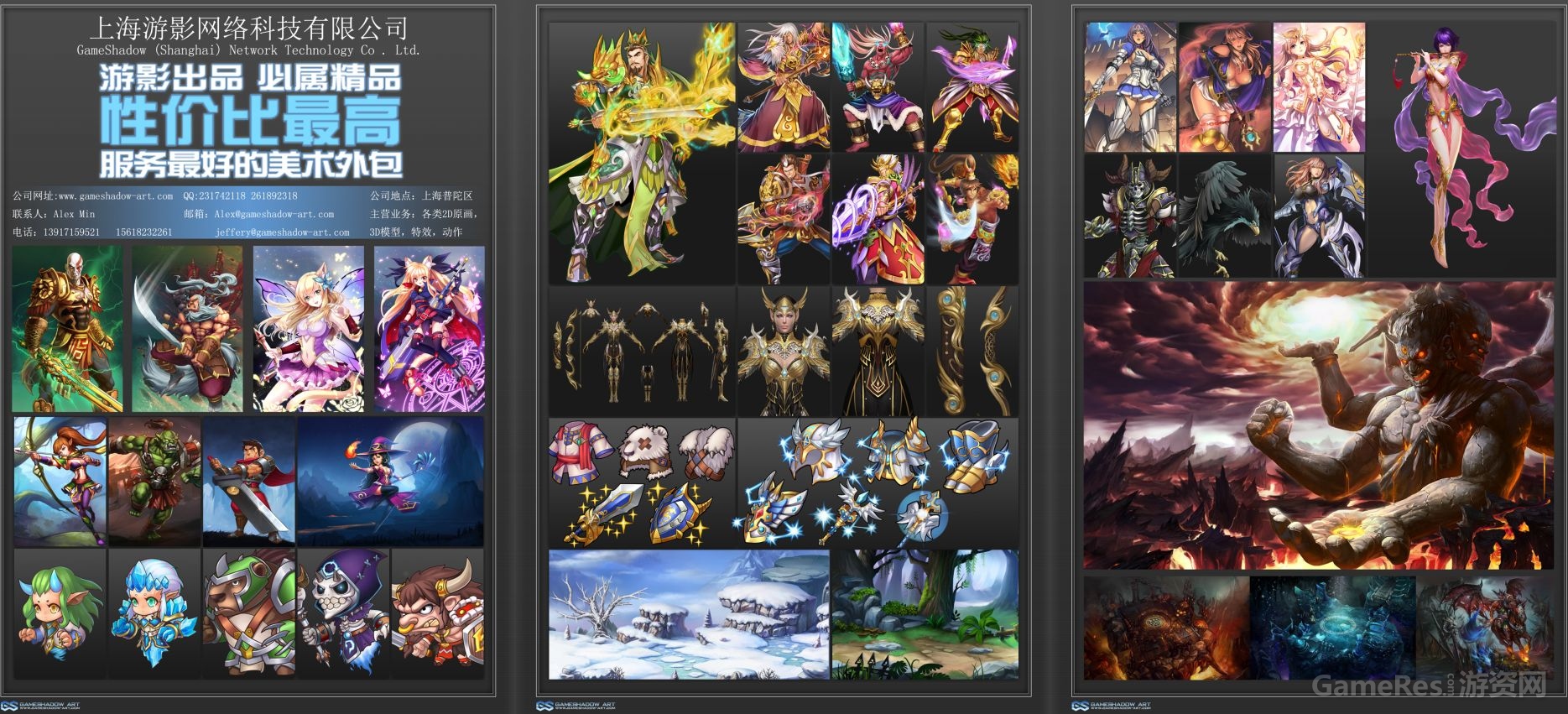Open the gold-helmeted female bust 3D model
Viewport: 1568px width, 714px height.
[x=784, y=352]
